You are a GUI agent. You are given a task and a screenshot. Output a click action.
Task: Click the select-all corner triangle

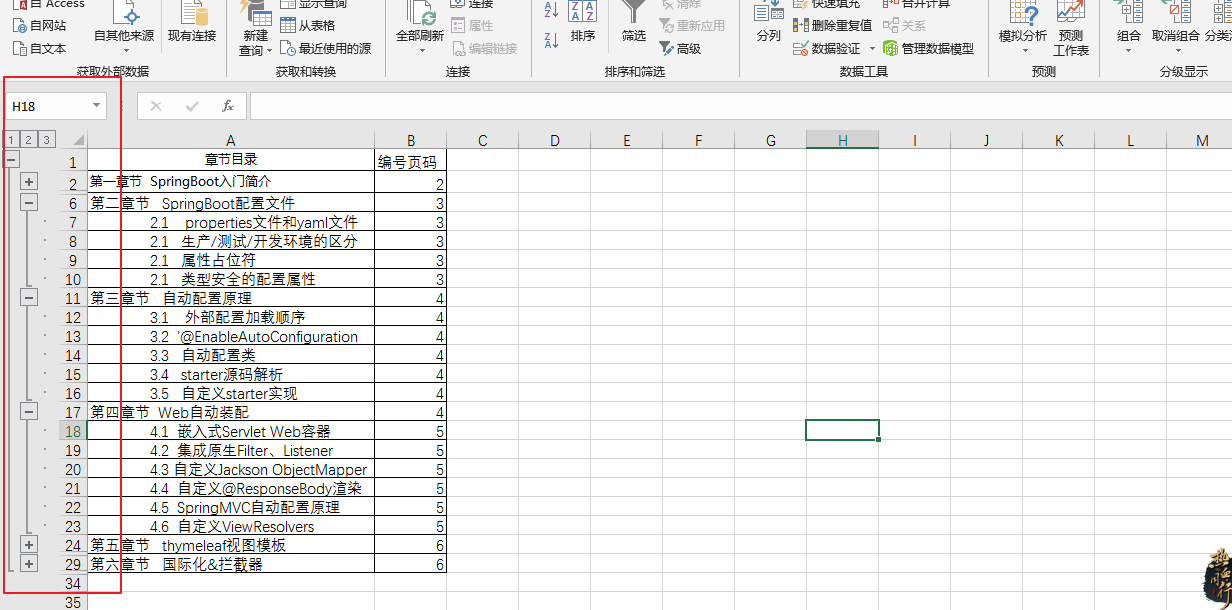click(x=76, y=140)
